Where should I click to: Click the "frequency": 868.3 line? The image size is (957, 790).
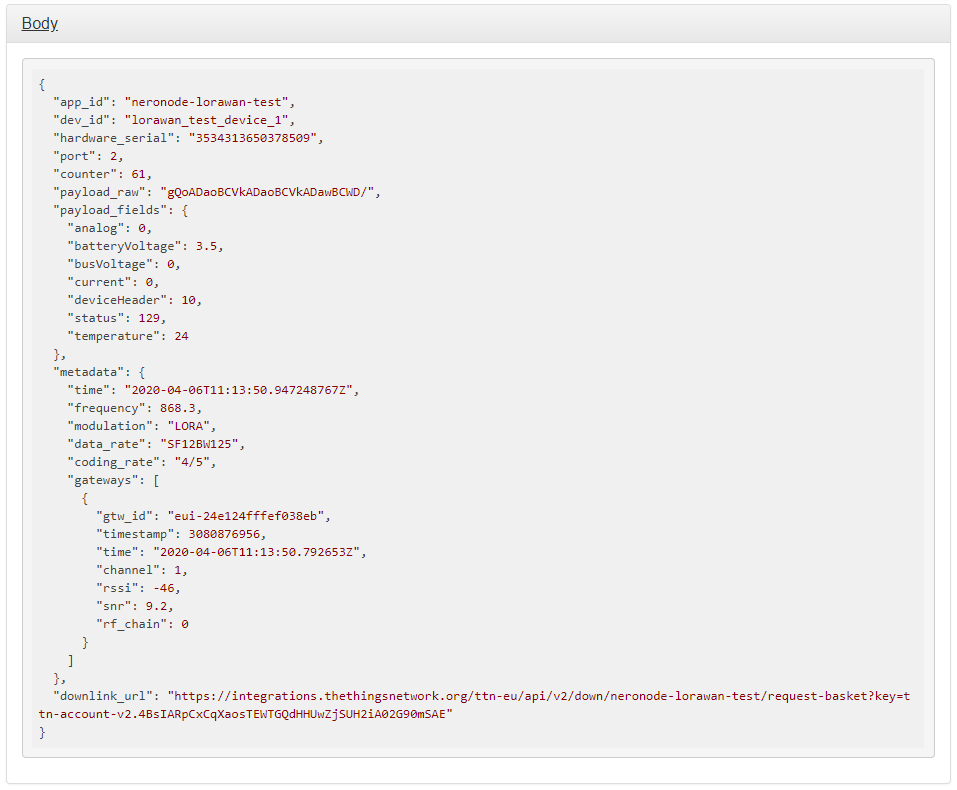coord(134,408)
